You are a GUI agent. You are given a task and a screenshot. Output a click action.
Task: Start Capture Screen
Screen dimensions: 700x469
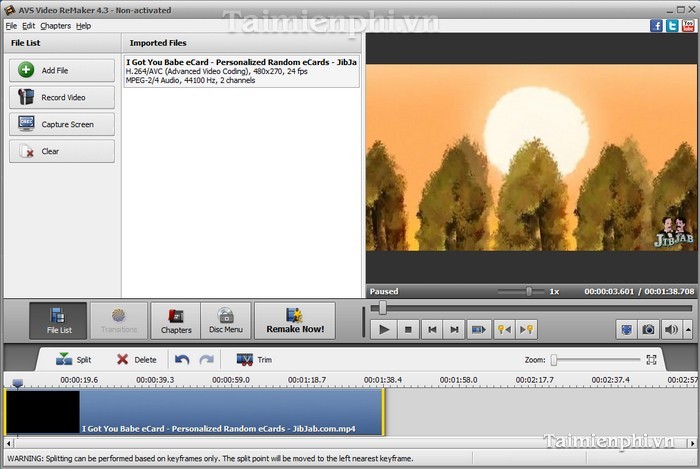coord(62,124)
